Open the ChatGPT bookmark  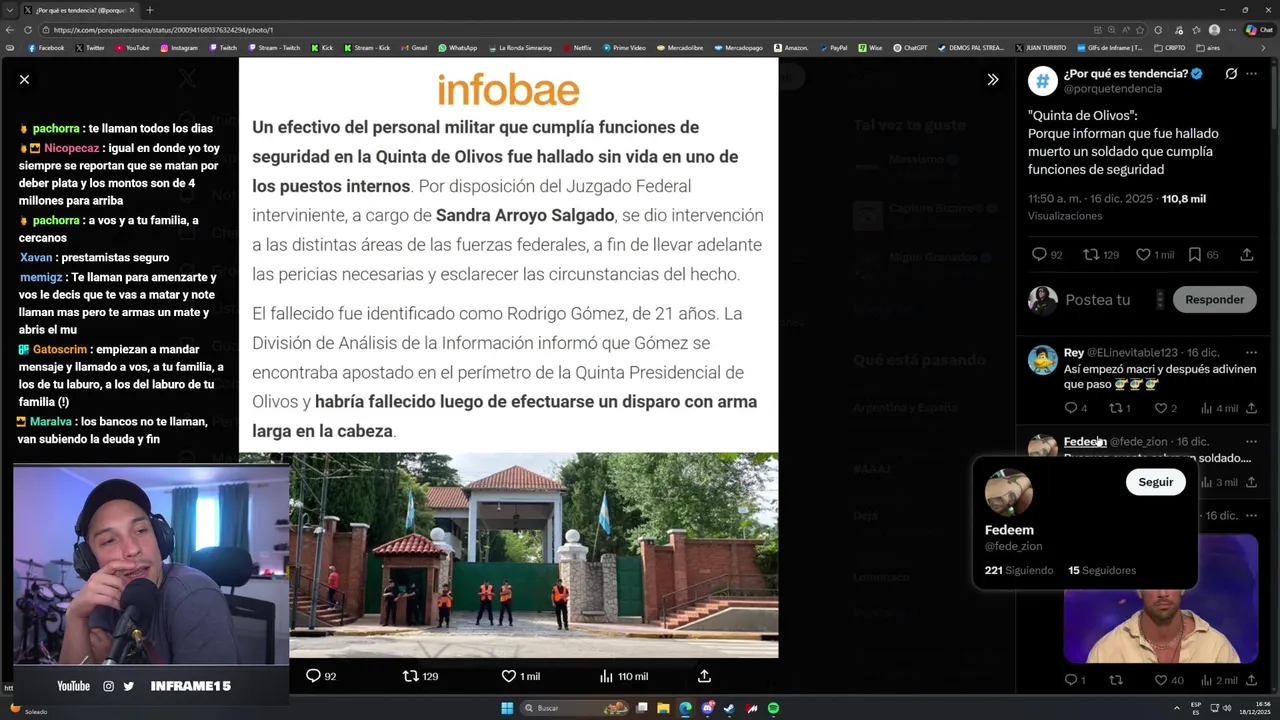910,48
